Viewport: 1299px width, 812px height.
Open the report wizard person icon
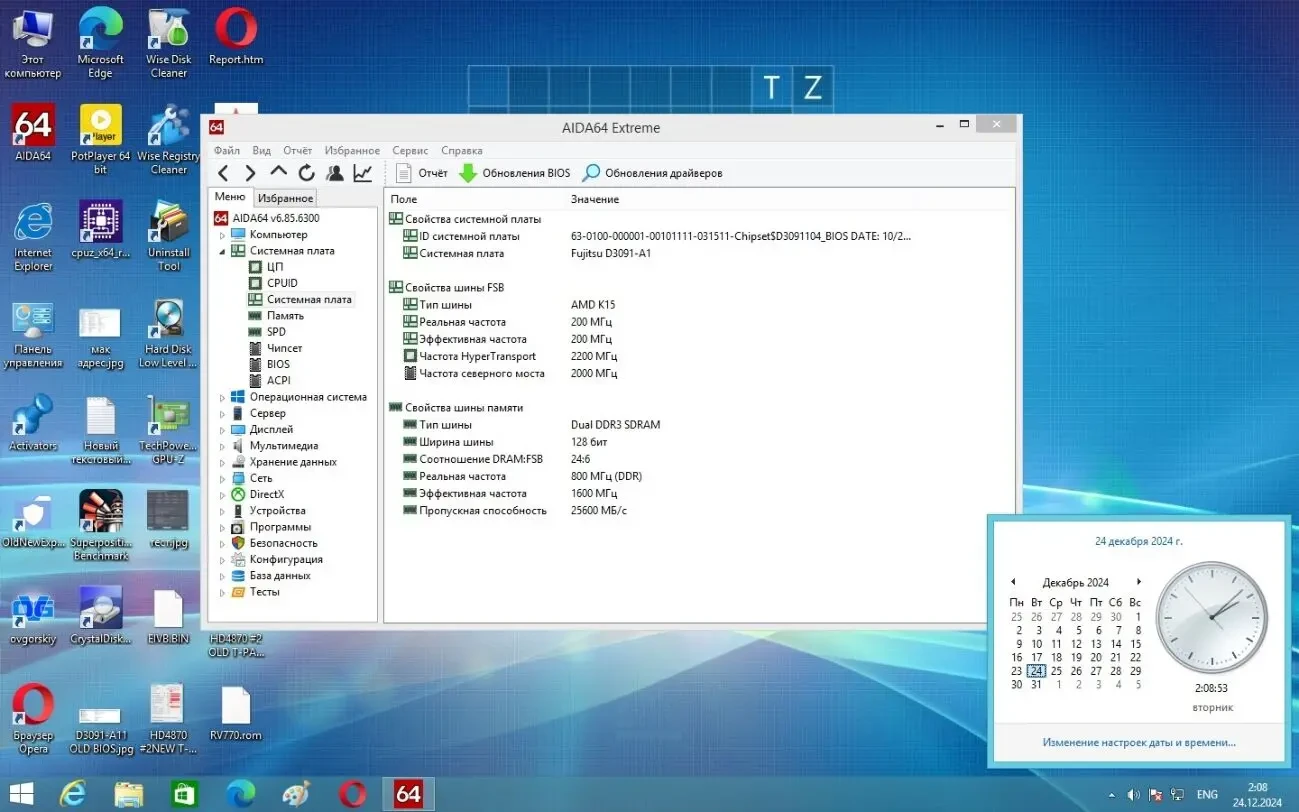coord(335,172)
